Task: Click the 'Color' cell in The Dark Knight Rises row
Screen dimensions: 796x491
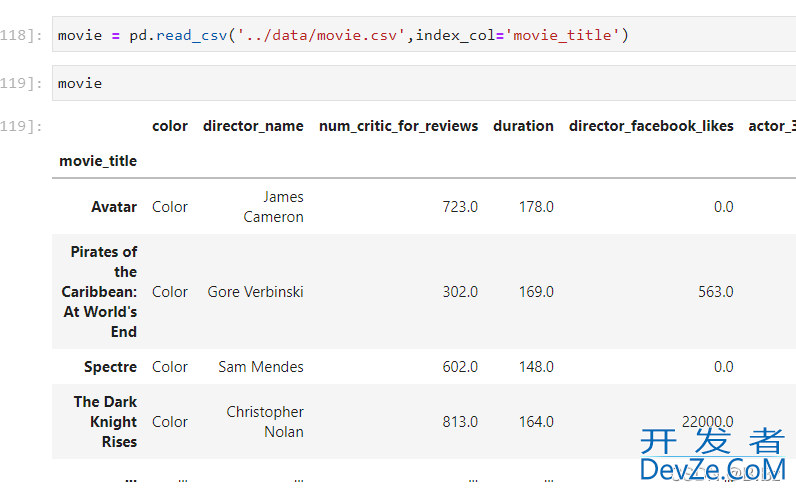Action: [170, 421]
